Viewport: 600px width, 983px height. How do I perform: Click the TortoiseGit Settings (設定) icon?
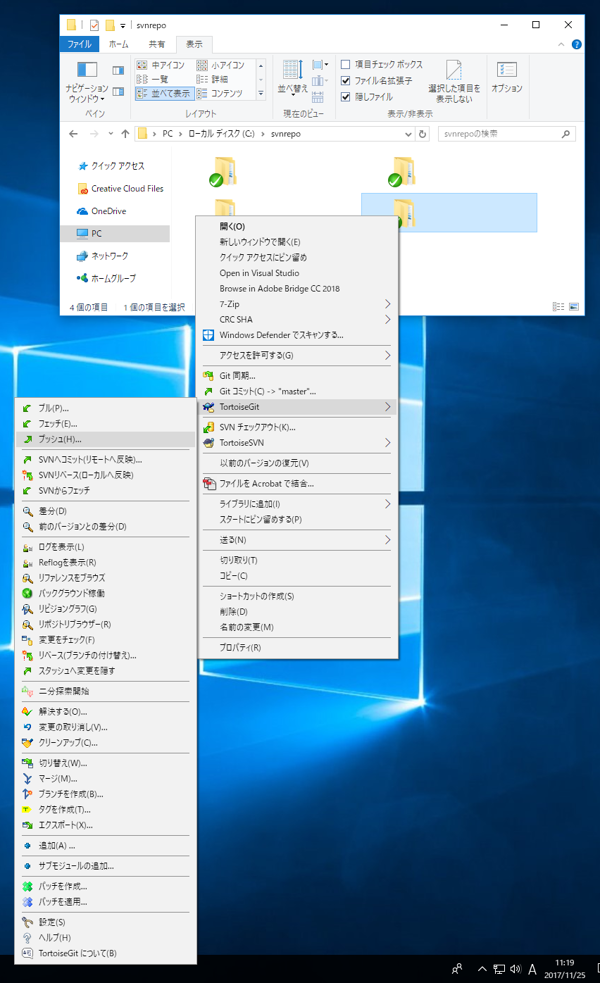coord(27,922)
